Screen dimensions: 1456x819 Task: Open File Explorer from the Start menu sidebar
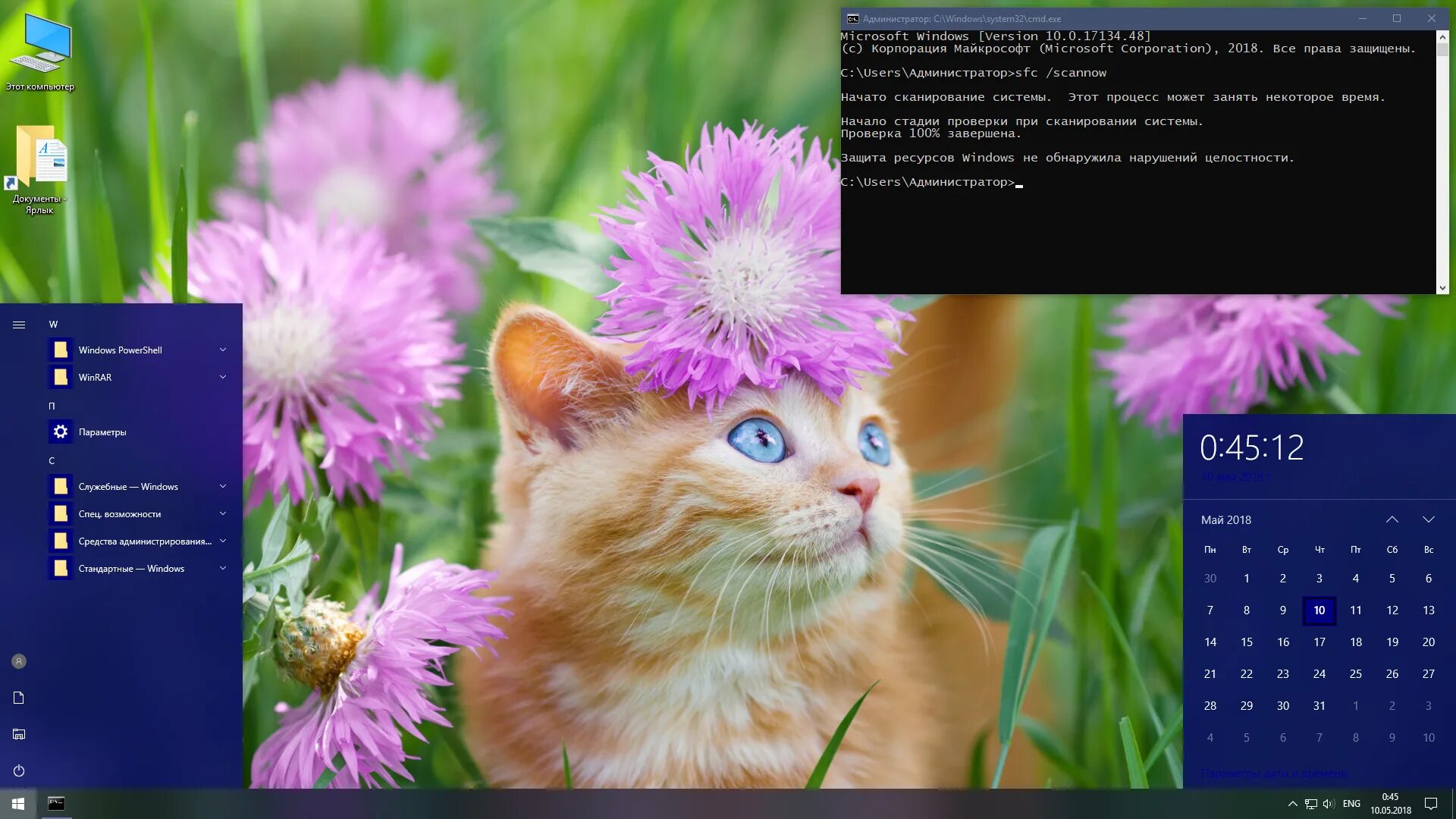18,733
